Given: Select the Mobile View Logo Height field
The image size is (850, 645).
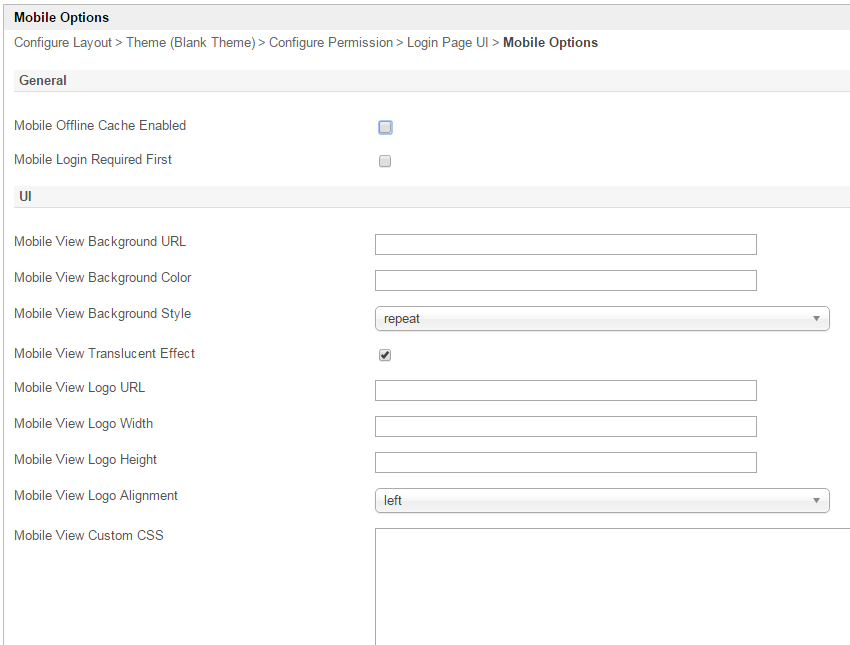Looking at the screenshot, I should tap(565, 463).
